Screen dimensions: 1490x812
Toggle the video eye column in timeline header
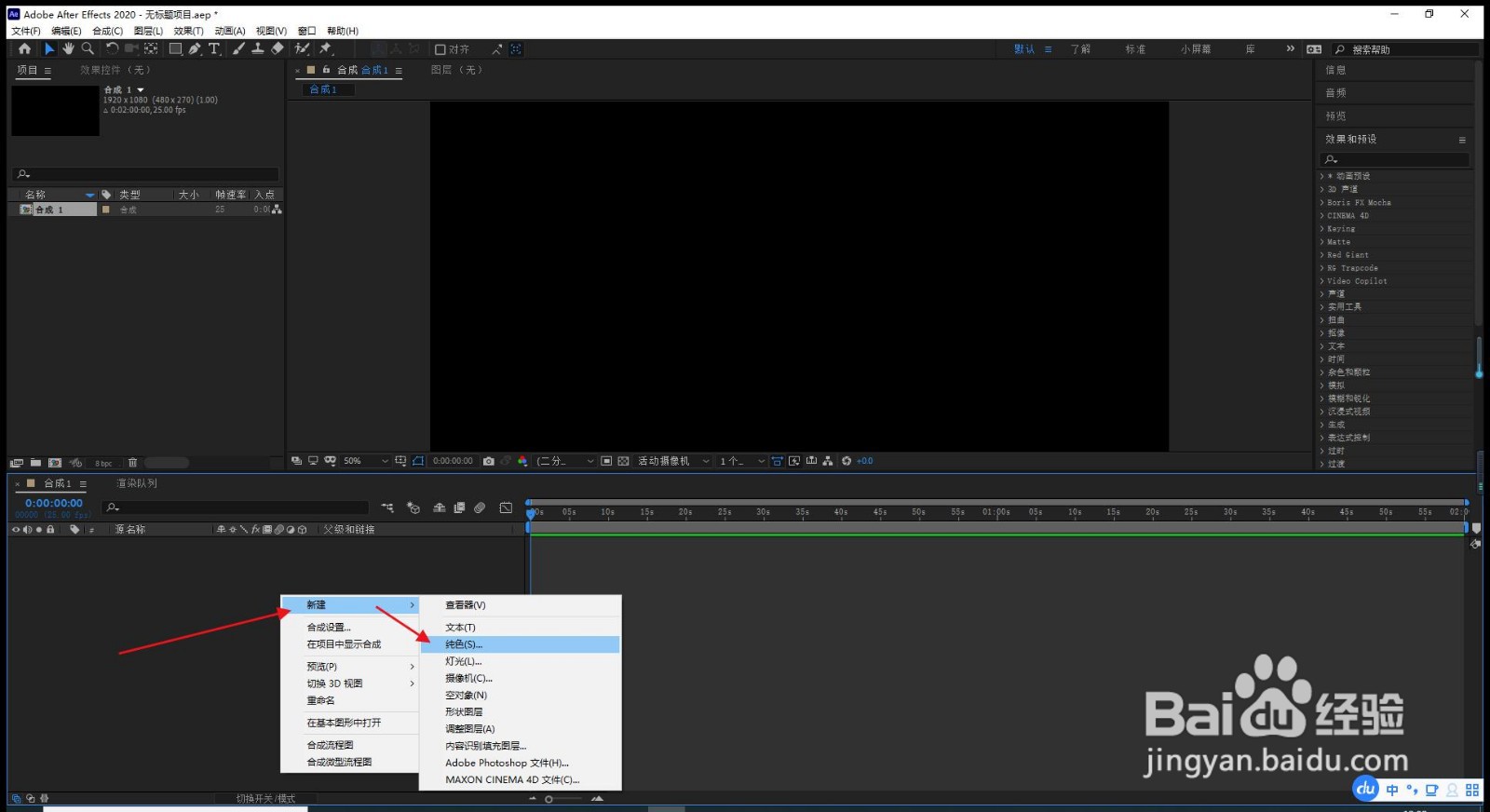pos(16,529)
